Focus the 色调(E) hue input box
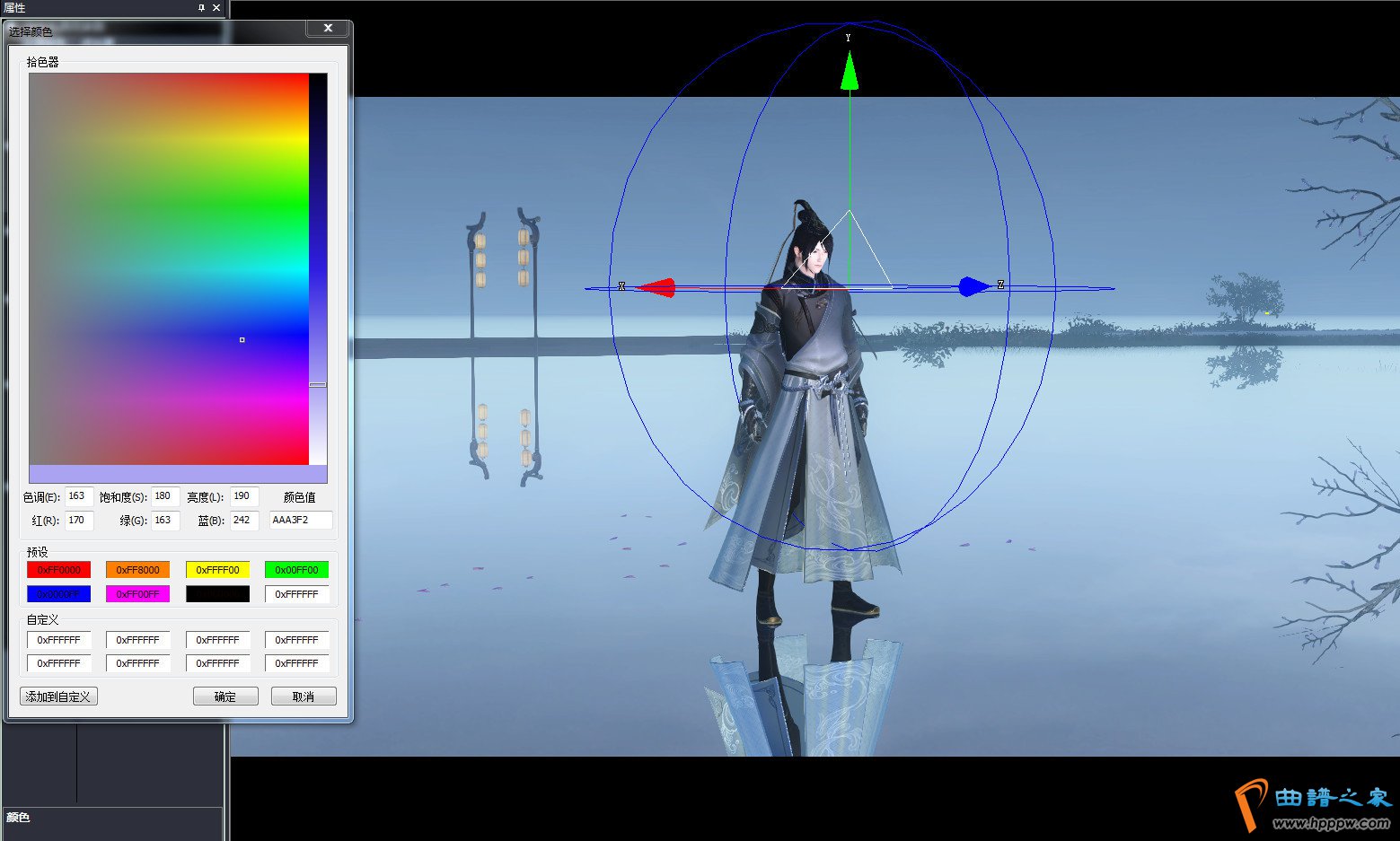 [x=79, y=496]
